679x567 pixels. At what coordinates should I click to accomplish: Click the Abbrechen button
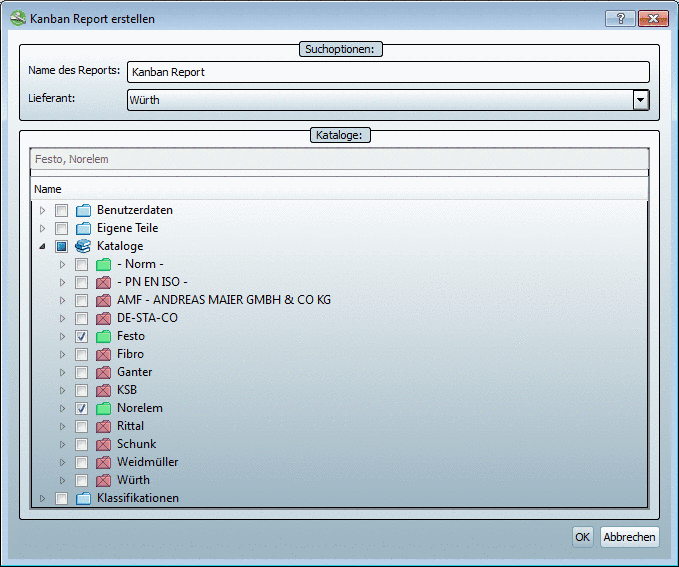coord(629,537)
